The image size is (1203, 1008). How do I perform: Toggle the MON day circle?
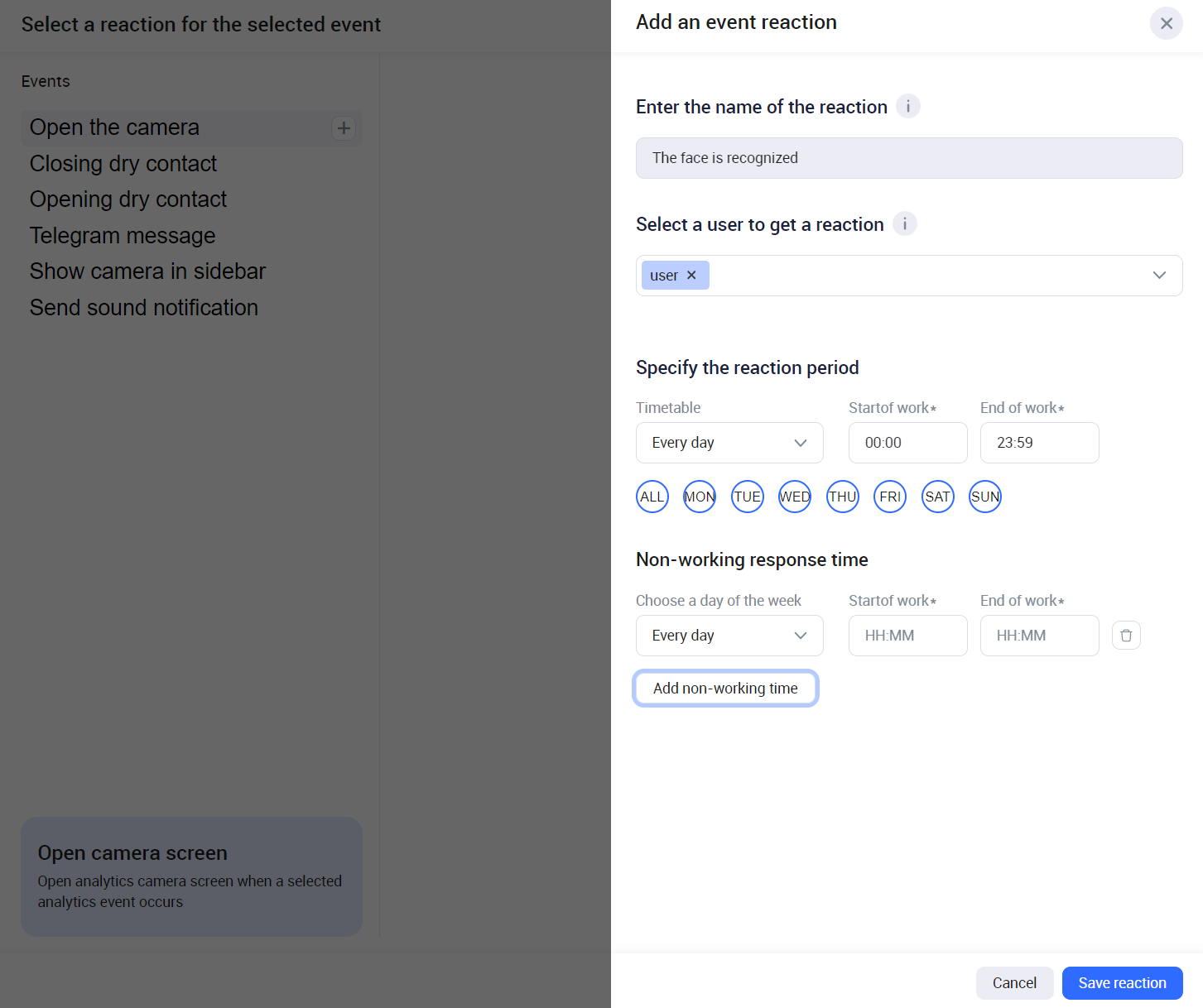[x=700, y=497]
